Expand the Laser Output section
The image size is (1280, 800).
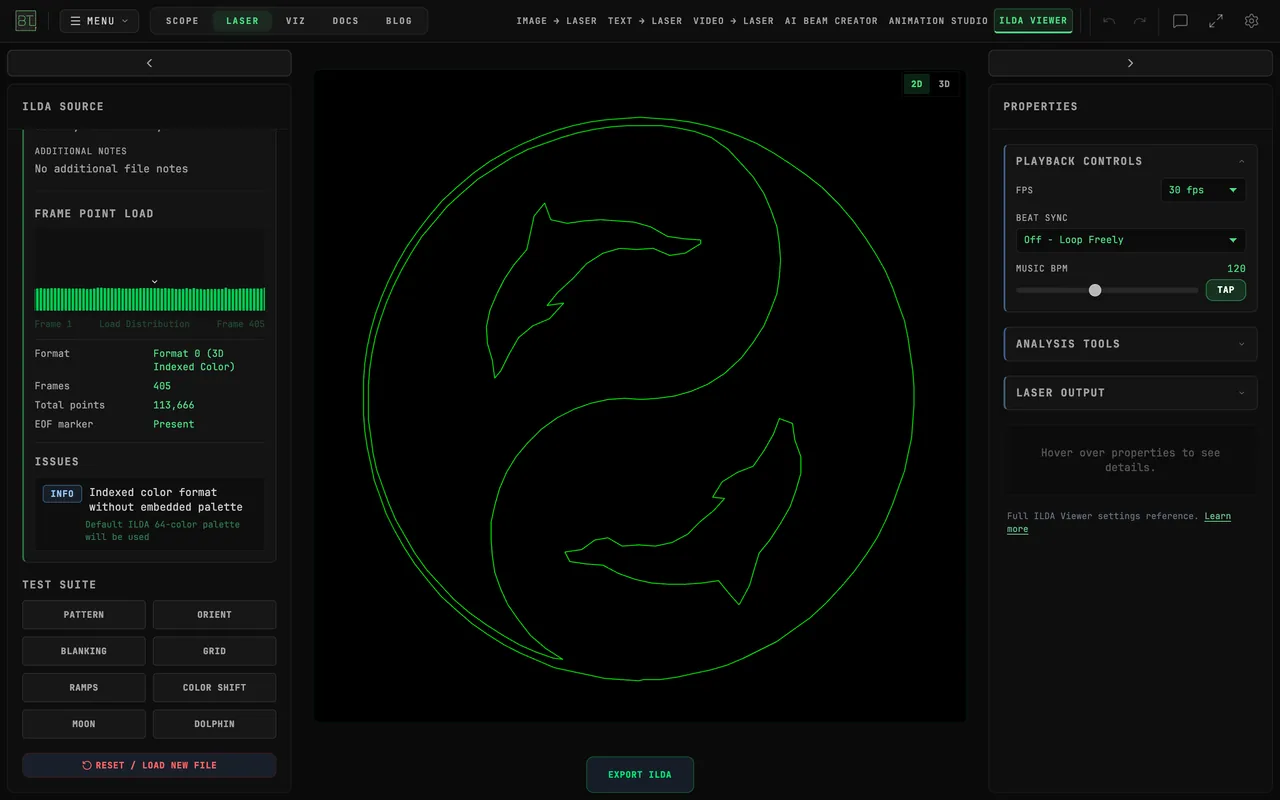click(1131, 393)
